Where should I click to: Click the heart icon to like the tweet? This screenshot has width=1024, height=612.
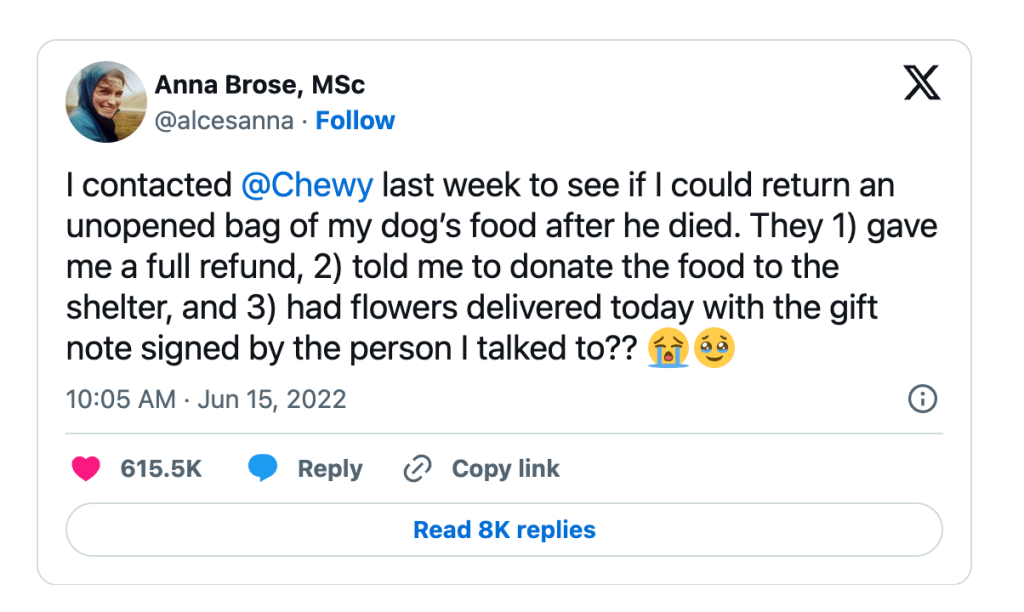click(x=86, y=468)
